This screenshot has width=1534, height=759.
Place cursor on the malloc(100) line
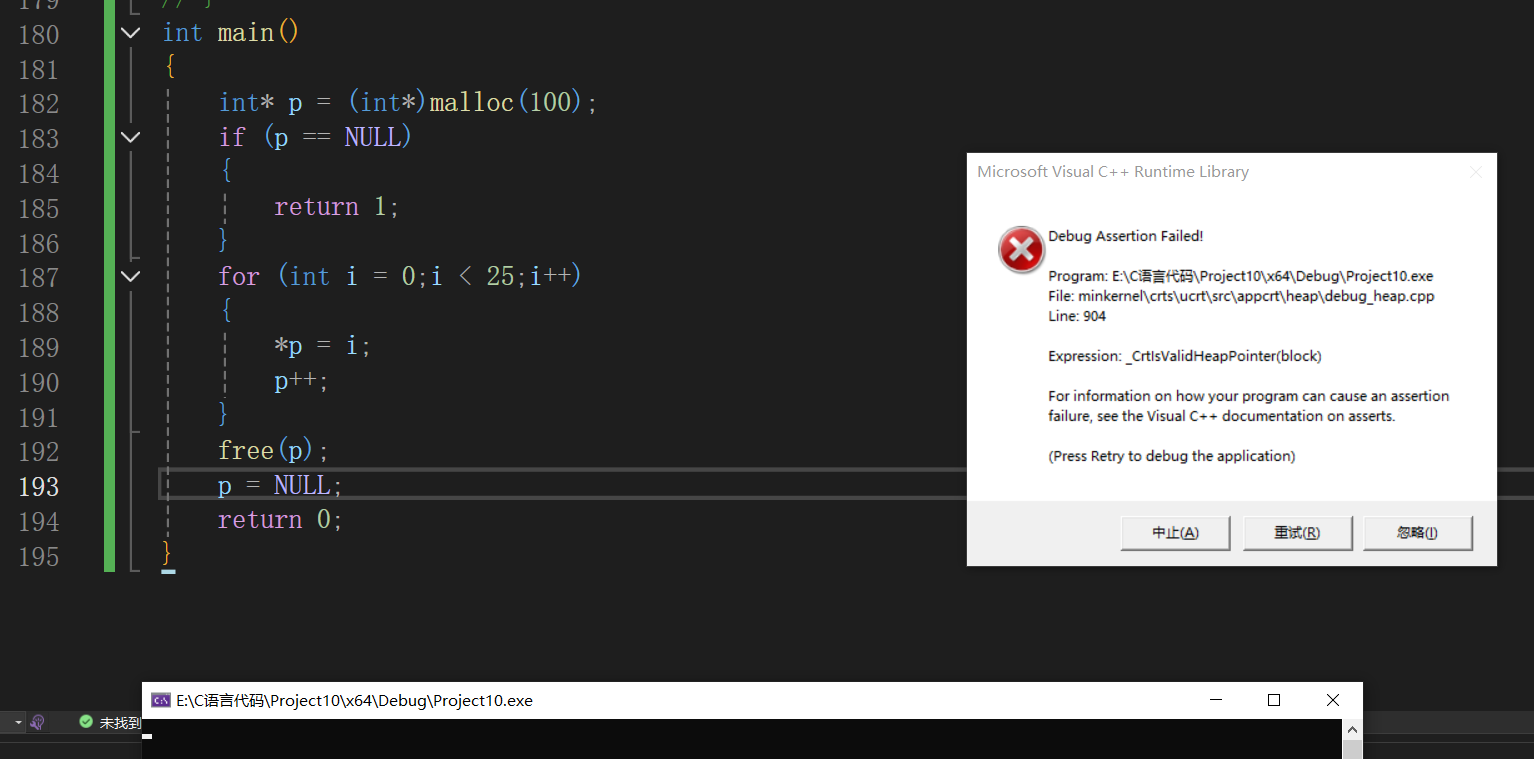coord(408,103)
